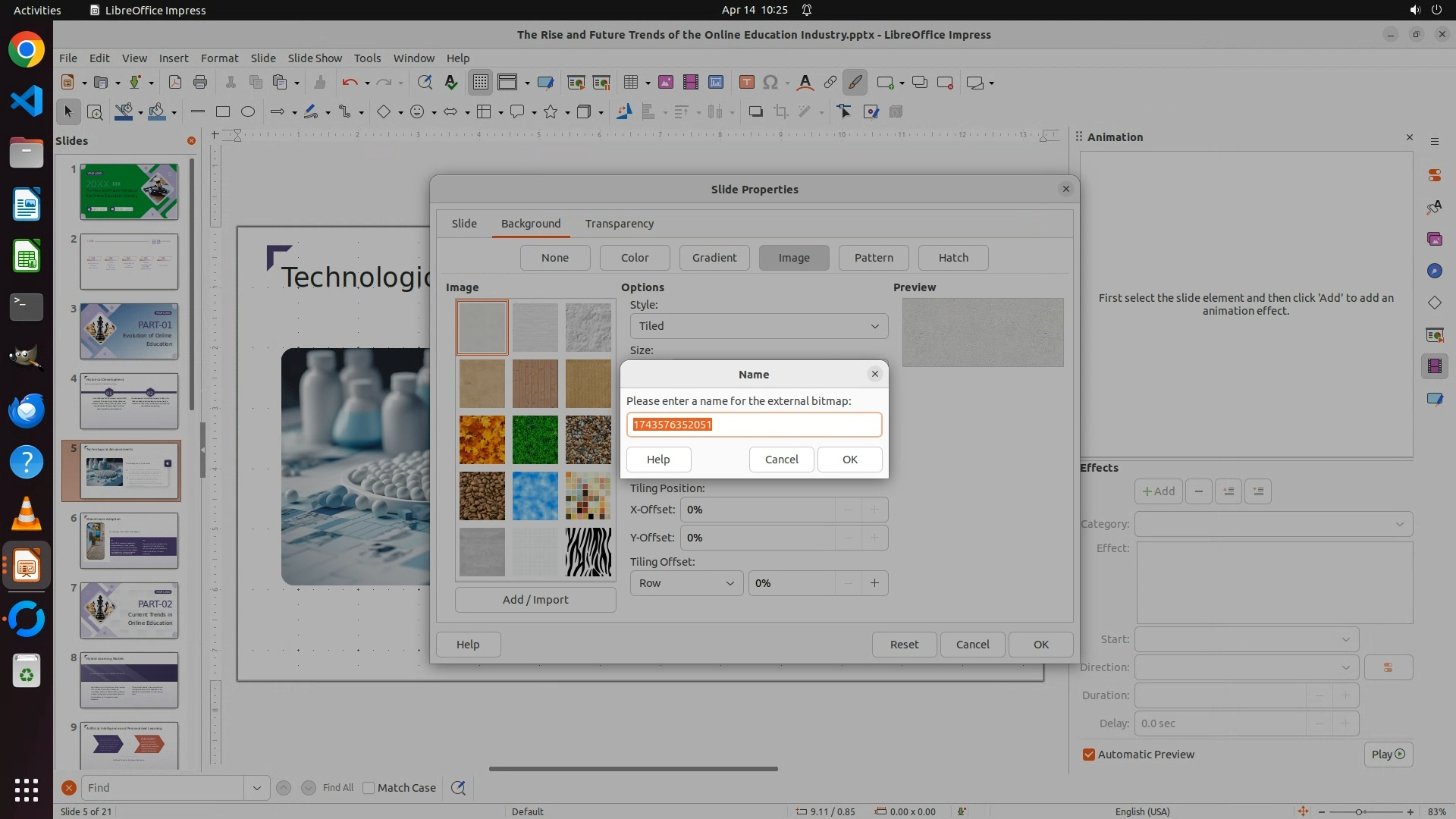Select the zebra stripe image swatch
1456x819 pixels.
(588, 552)
